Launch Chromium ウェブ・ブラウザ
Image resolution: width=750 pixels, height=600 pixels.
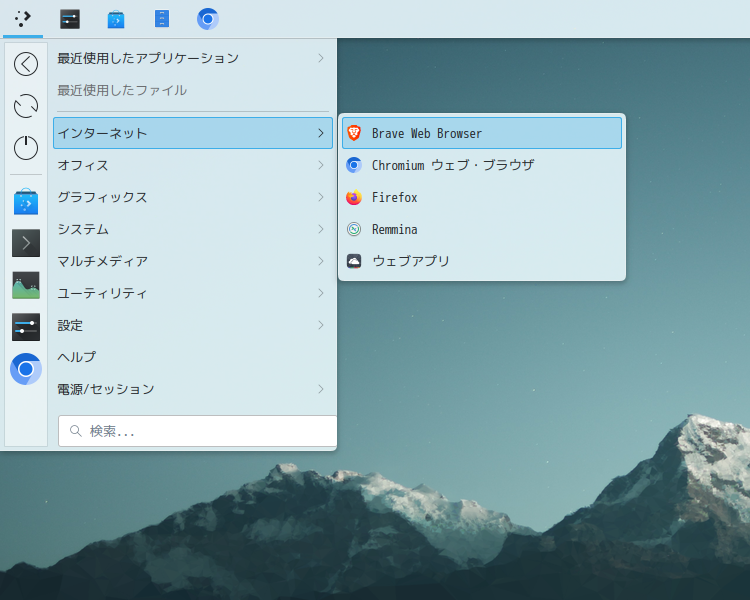(x=482, y=165)
